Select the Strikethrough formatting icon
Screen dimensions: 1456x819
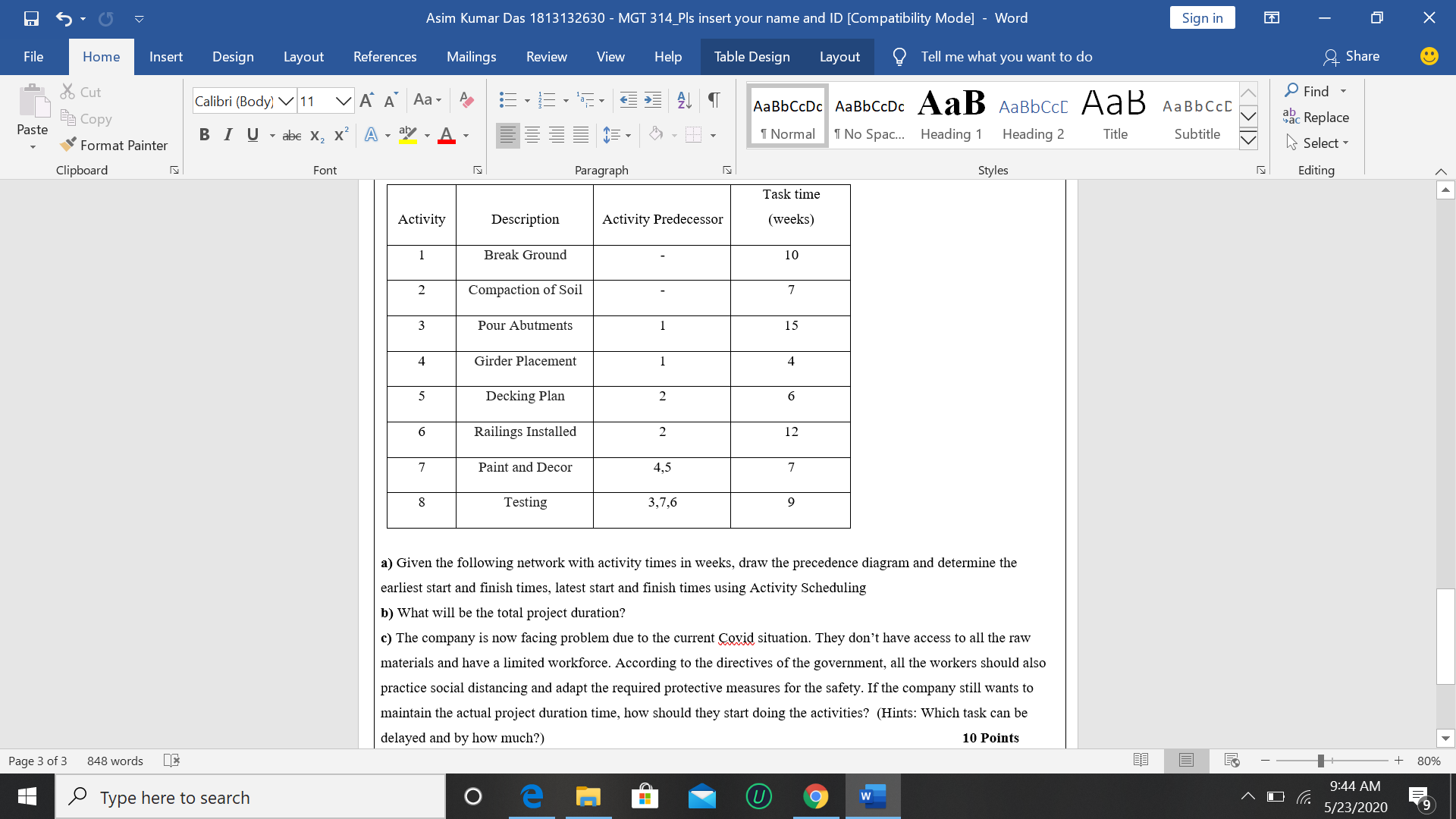(291, 135)
